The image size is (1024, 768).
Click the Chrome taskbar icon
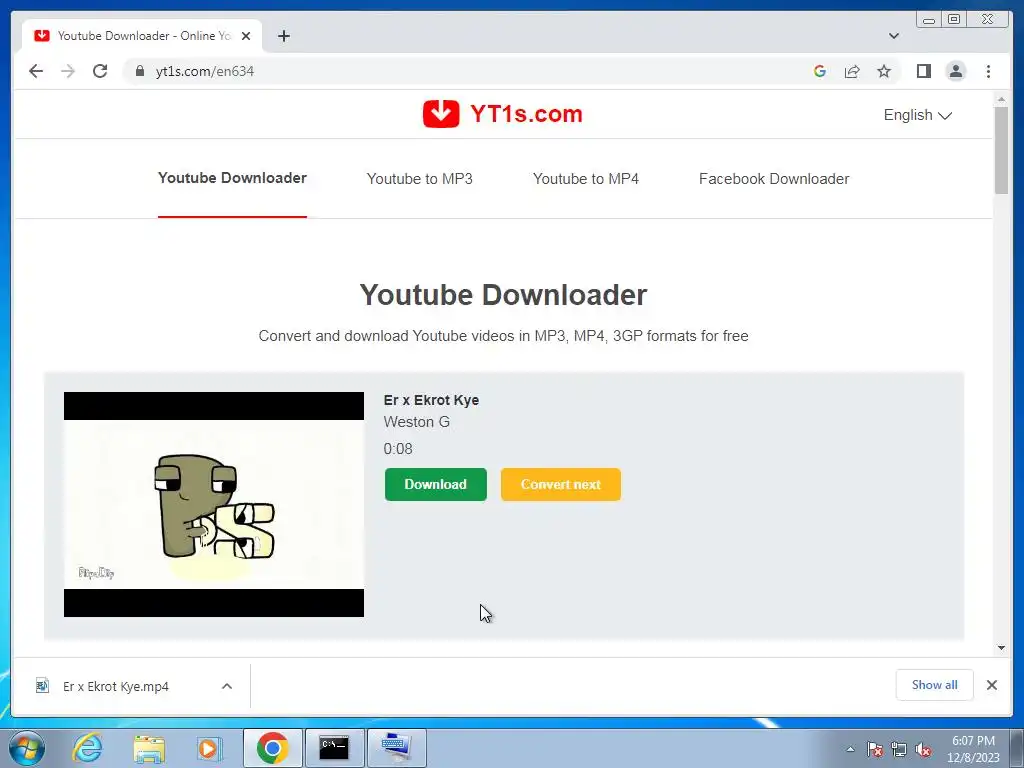coord(272,748)
